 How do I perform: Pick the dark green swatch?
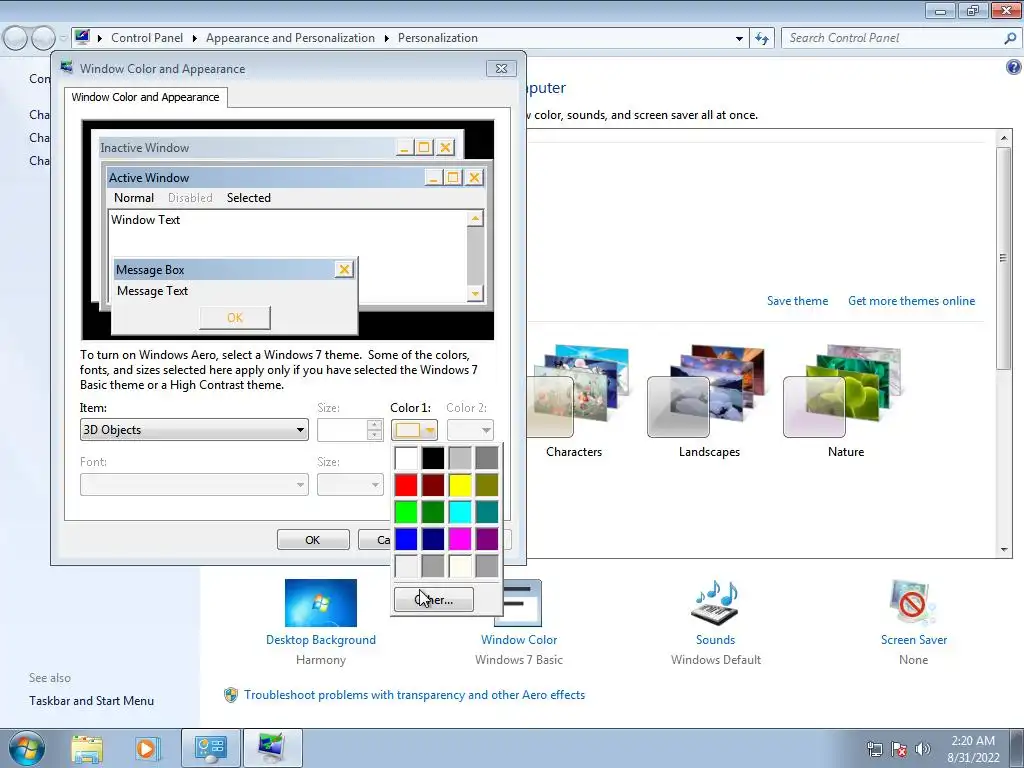tap(433, 512)
